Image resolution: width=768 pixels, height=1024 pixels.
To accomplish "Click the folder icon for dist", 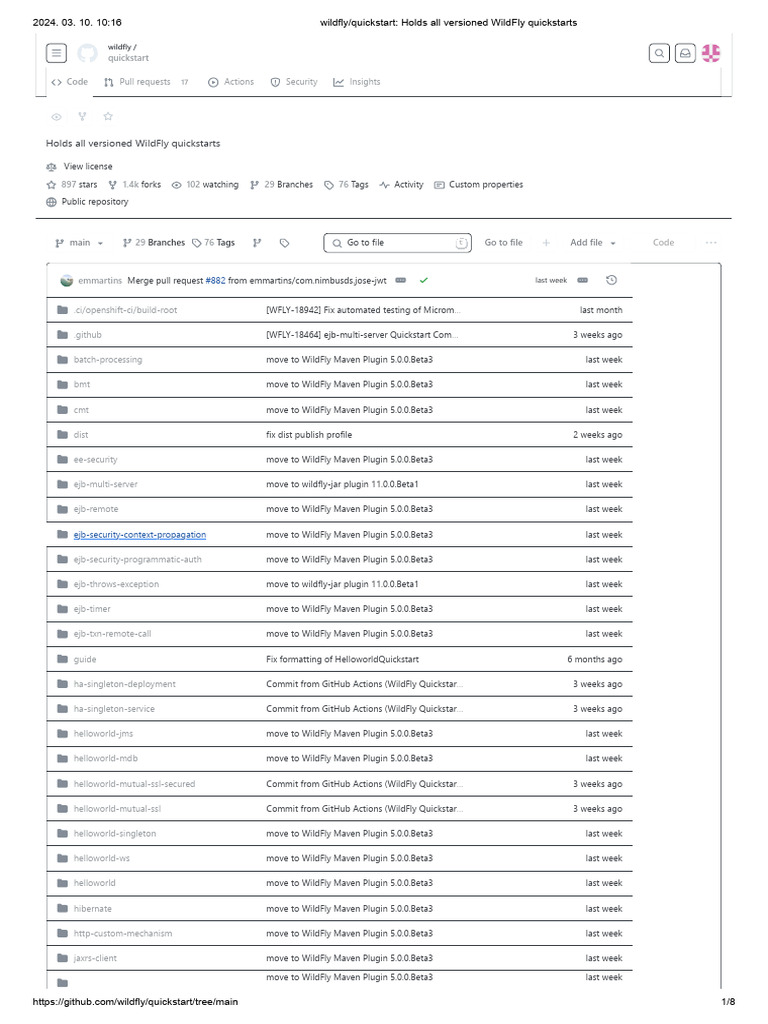I will [63, 435].
